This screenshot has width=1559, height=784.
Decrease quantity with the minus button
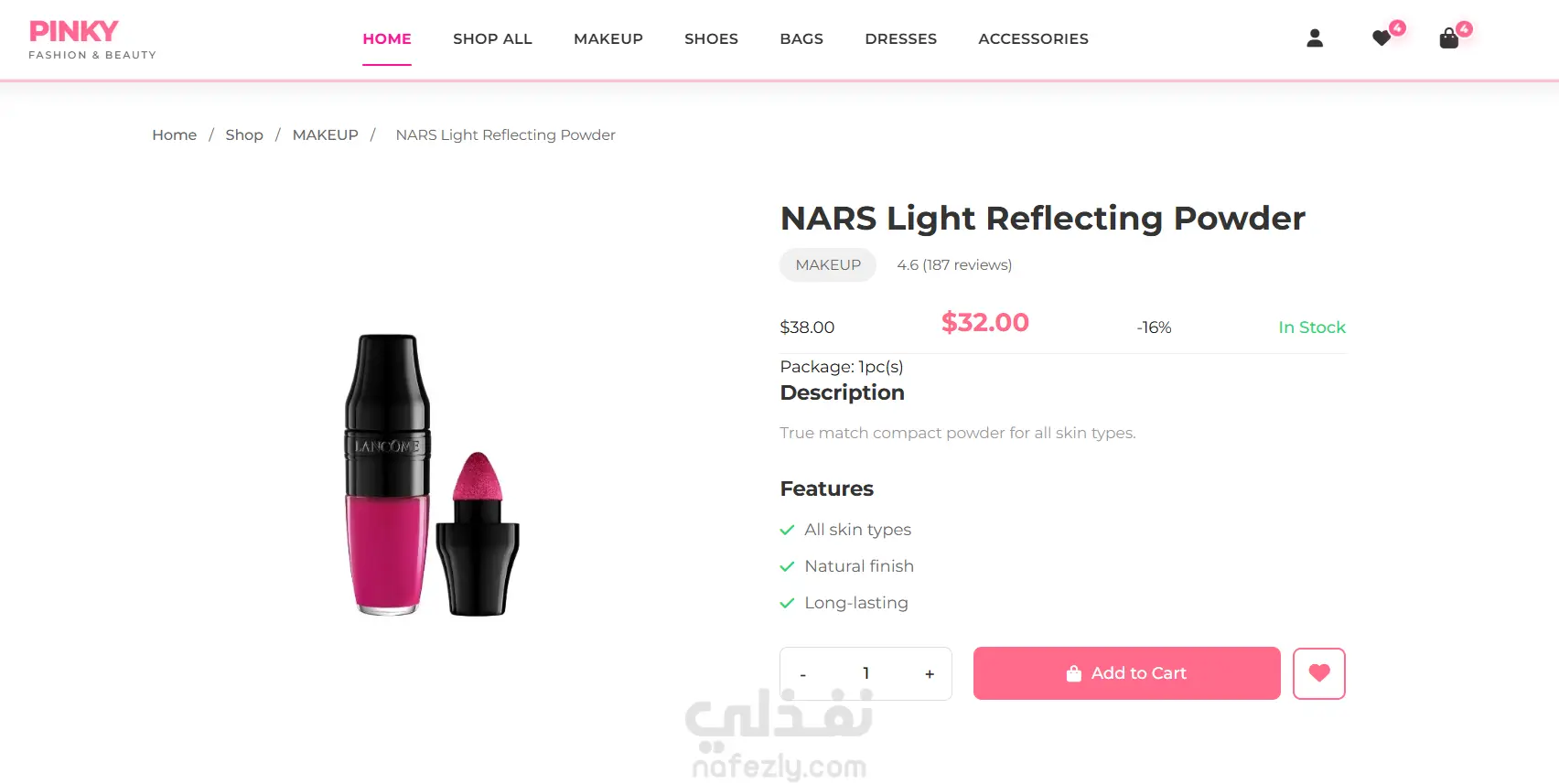point(803,674)
